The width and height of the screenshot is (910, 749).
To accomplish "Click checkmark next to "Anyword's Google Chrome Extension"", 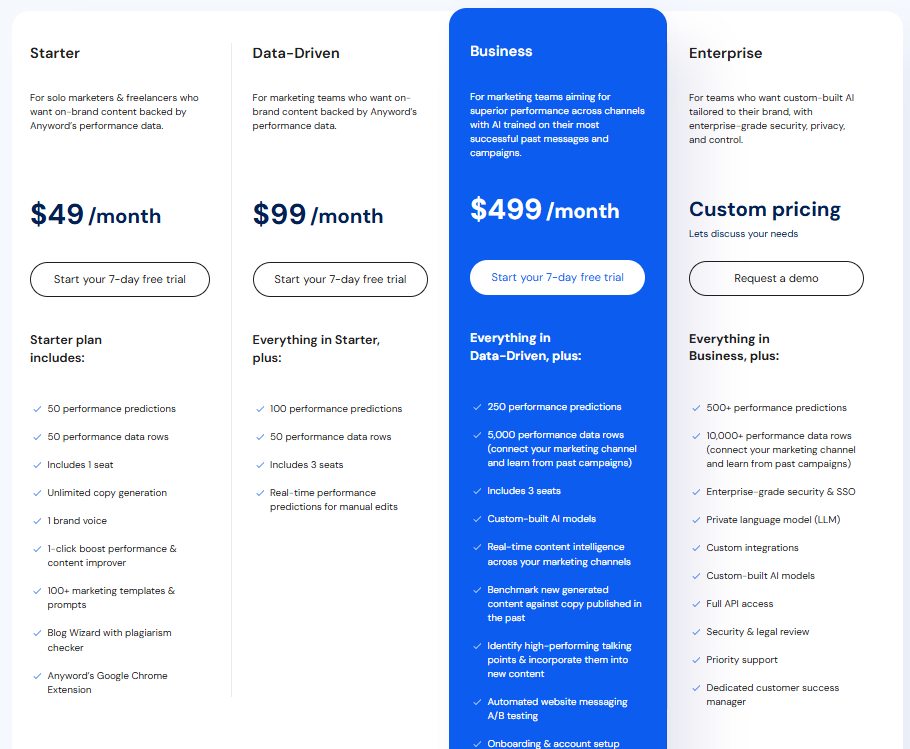I will (x=37, y=676).
